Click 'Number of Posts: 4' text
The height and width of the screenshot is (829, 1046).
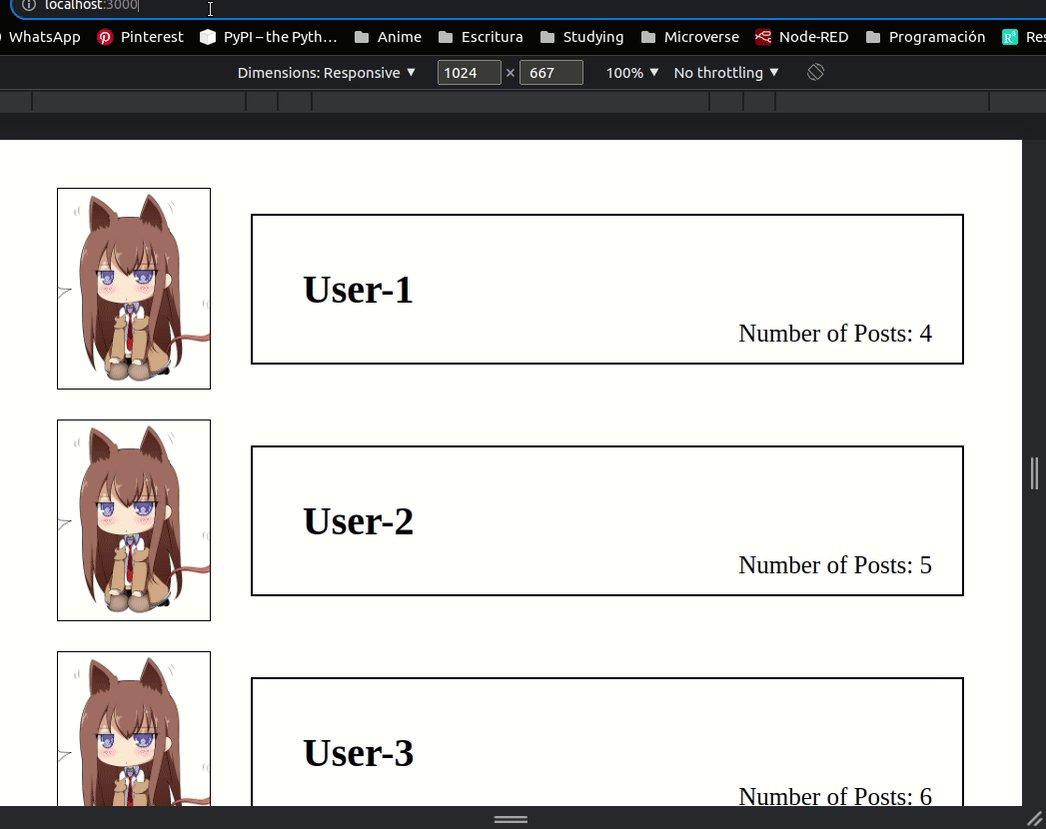(x=835, y=333)
